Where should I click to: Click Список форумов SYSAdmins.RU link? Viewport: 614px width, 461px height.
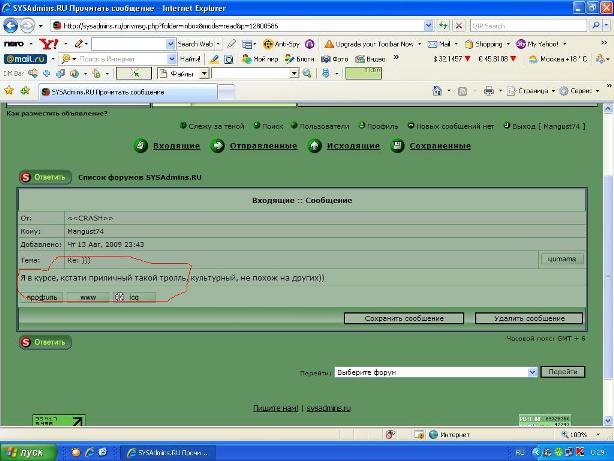tap(140, 177)
